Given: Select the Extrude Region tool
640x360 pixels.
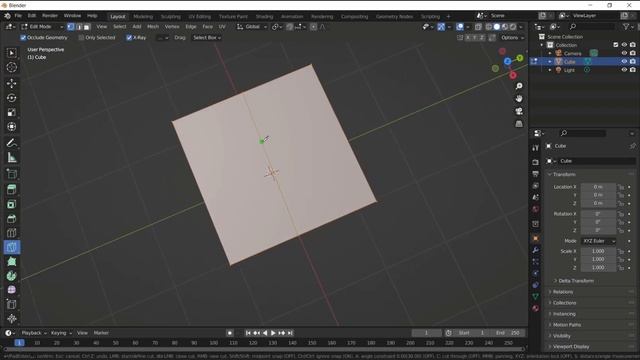Looking at the screenshot, I should click(11, 189).
